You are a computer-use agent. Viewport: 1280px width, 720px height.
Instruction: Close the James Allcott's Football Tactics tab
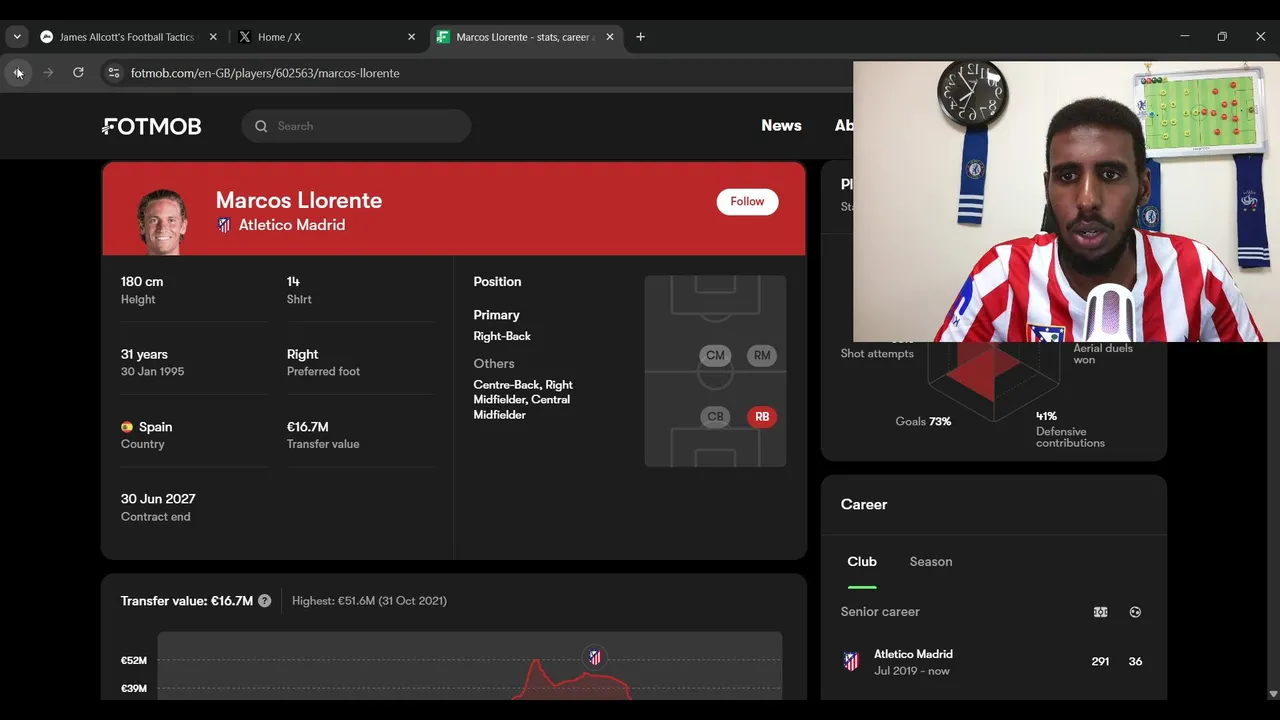213,37
